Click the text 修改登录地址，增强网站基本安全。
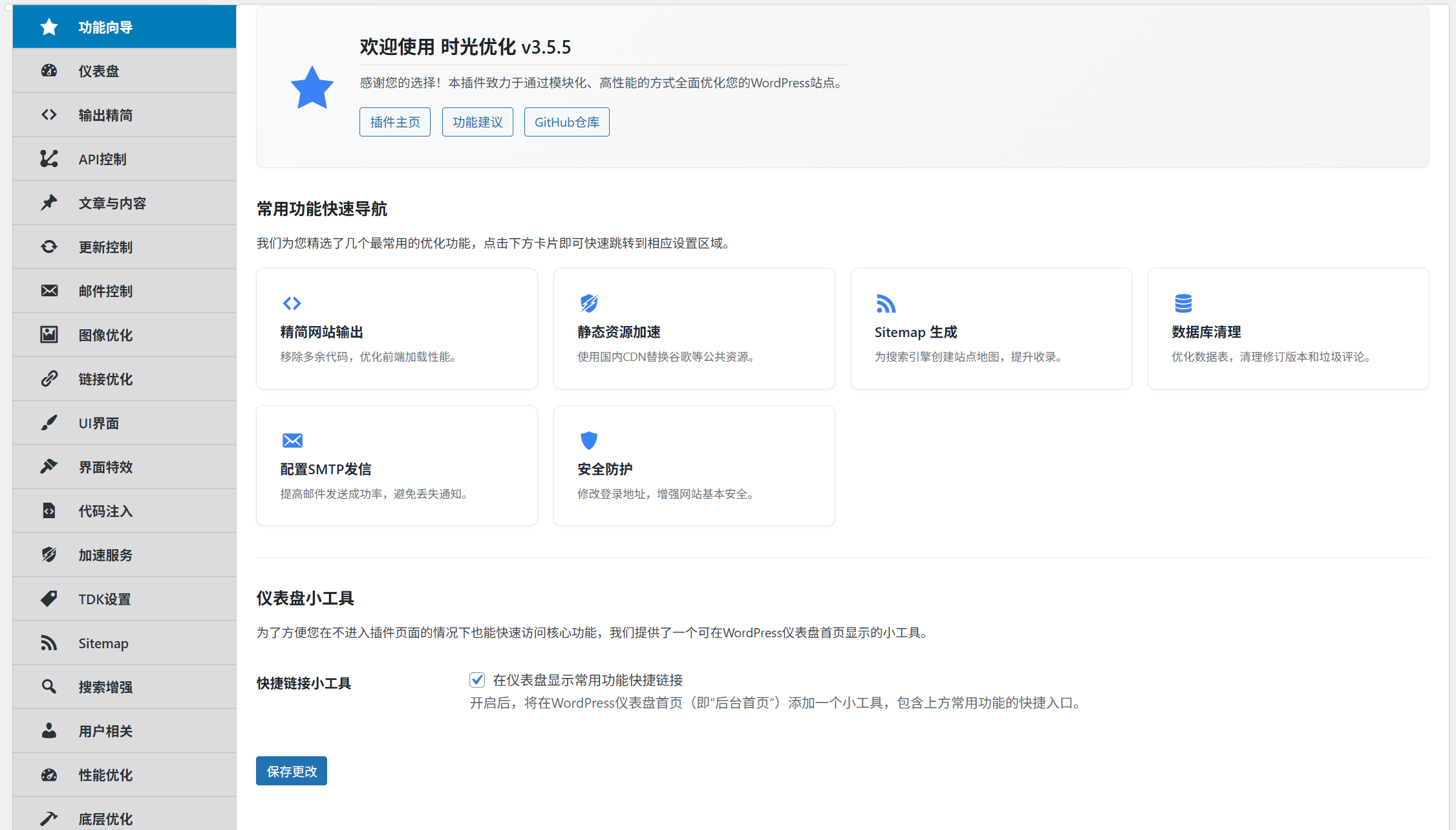 pos(667,494)
